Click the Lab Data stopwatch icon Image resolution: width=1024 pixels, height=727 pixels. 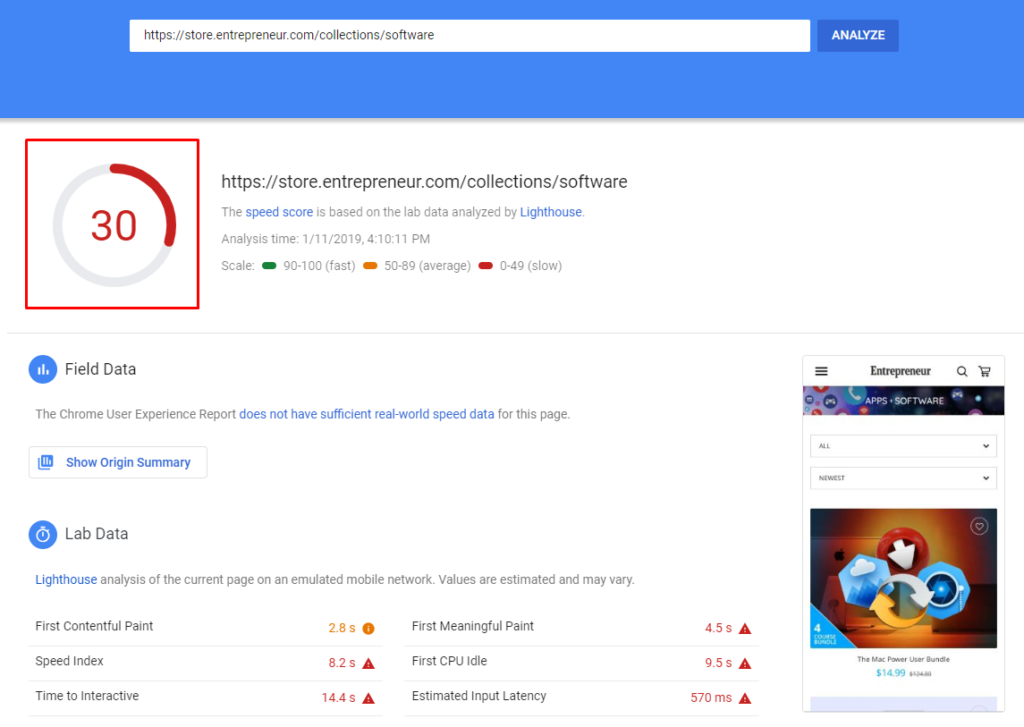pyautogui.click(x=43, y=534)
